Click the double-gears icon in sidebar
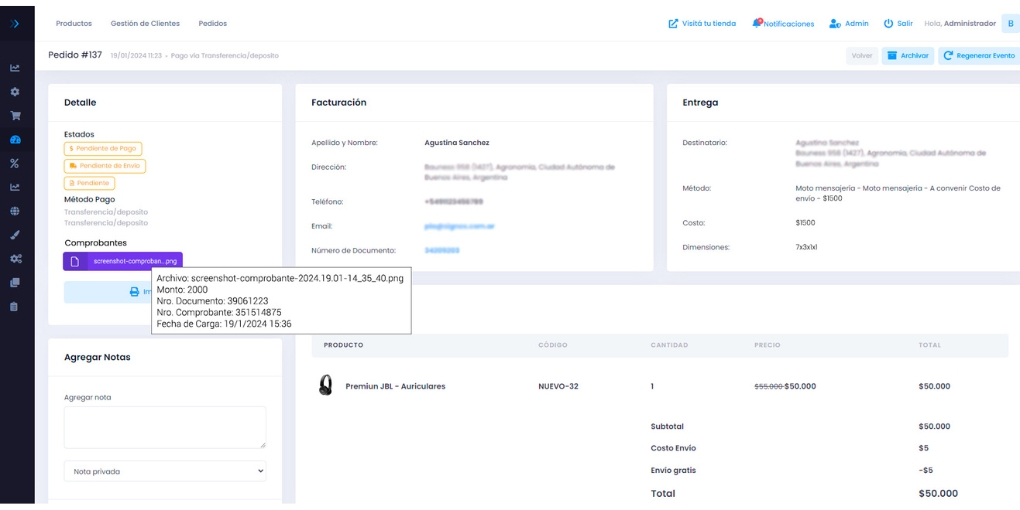Viewport: 1020px width, 510px height. pos(15,259)
